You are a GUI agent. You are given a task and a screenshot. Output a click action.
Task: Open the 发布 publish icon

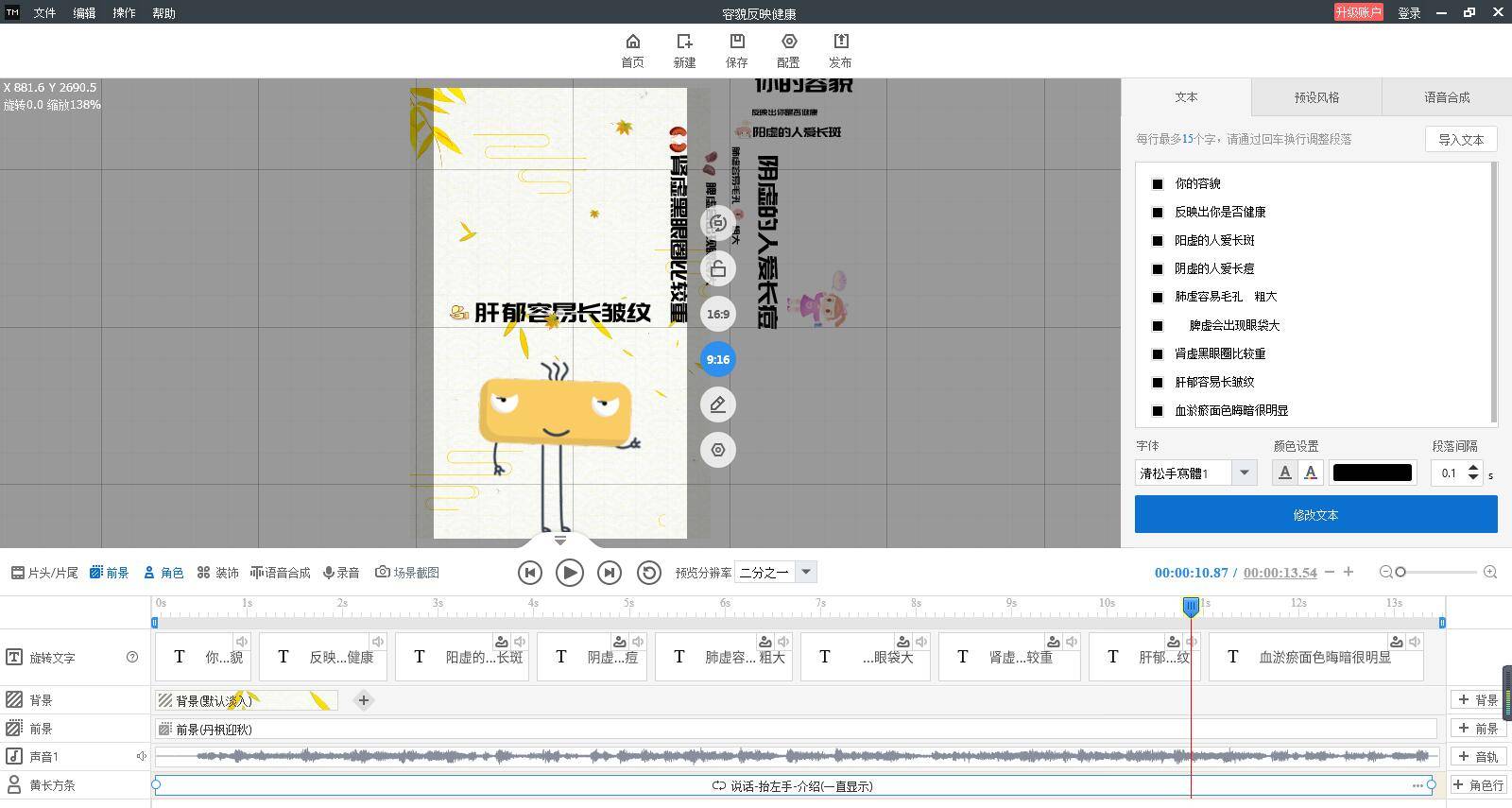coord(840,42)
